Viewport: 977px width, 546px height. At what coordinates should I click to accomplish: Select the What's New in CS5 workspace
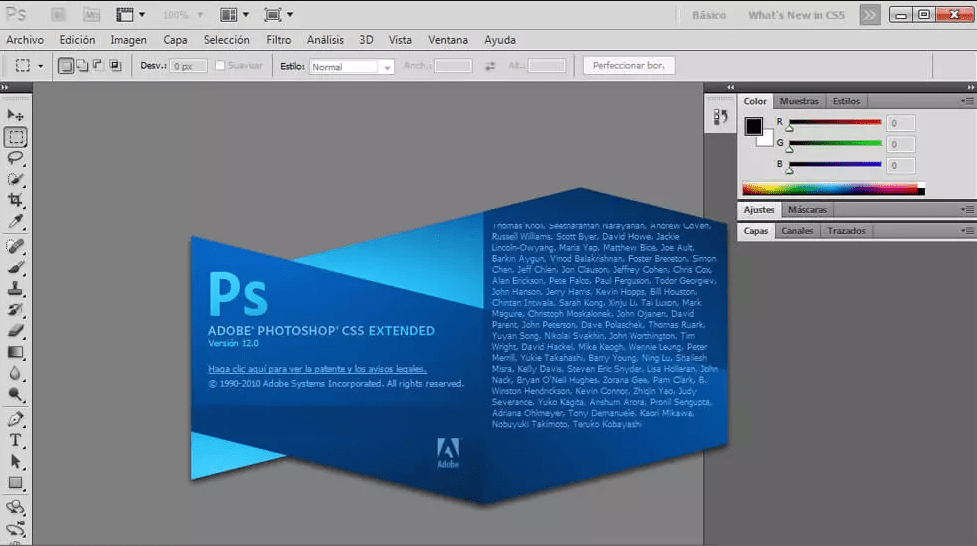[796, 15]
